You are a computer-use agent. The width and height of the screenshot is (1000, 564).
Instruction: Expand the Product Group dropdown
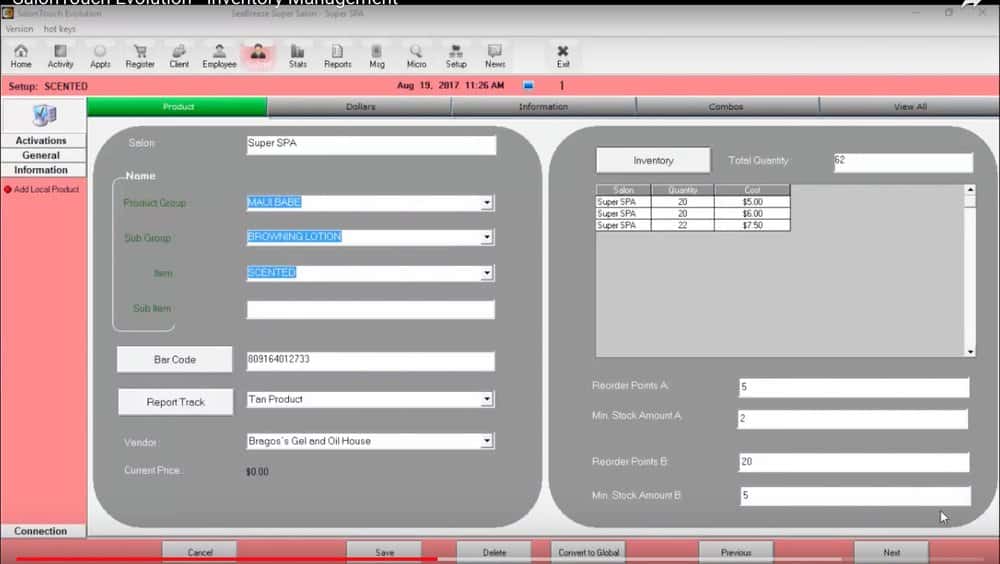point(487,203)
